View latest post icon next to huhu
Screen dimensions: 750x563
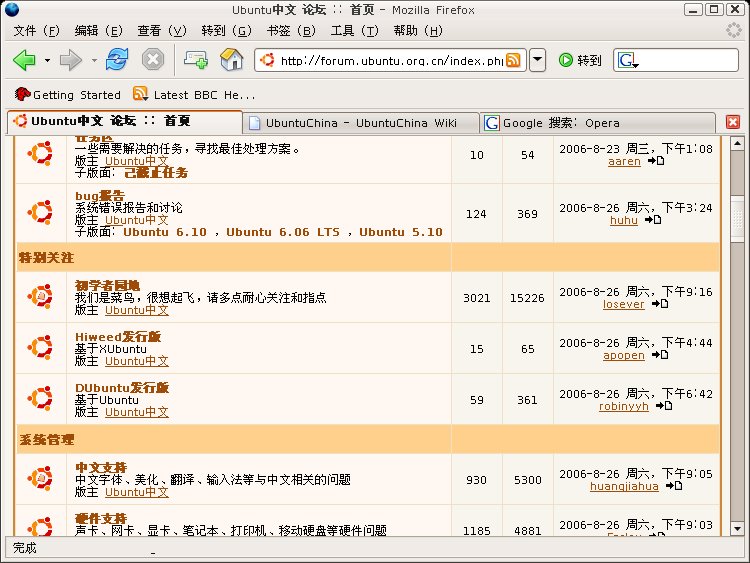pos(653,220)
